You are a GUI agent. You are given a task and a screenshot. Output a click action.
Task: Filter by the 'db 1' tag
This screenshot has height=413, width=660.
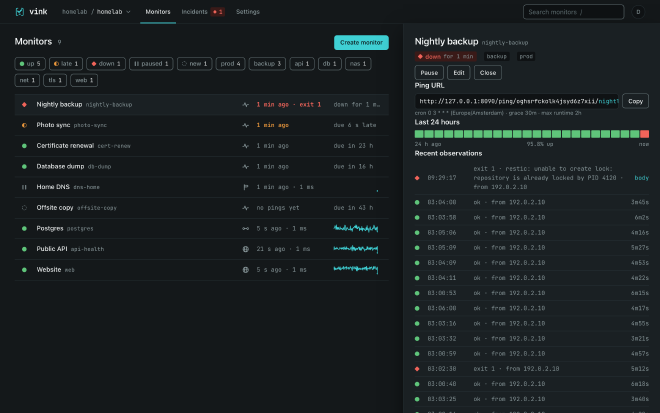click(330, 64)
